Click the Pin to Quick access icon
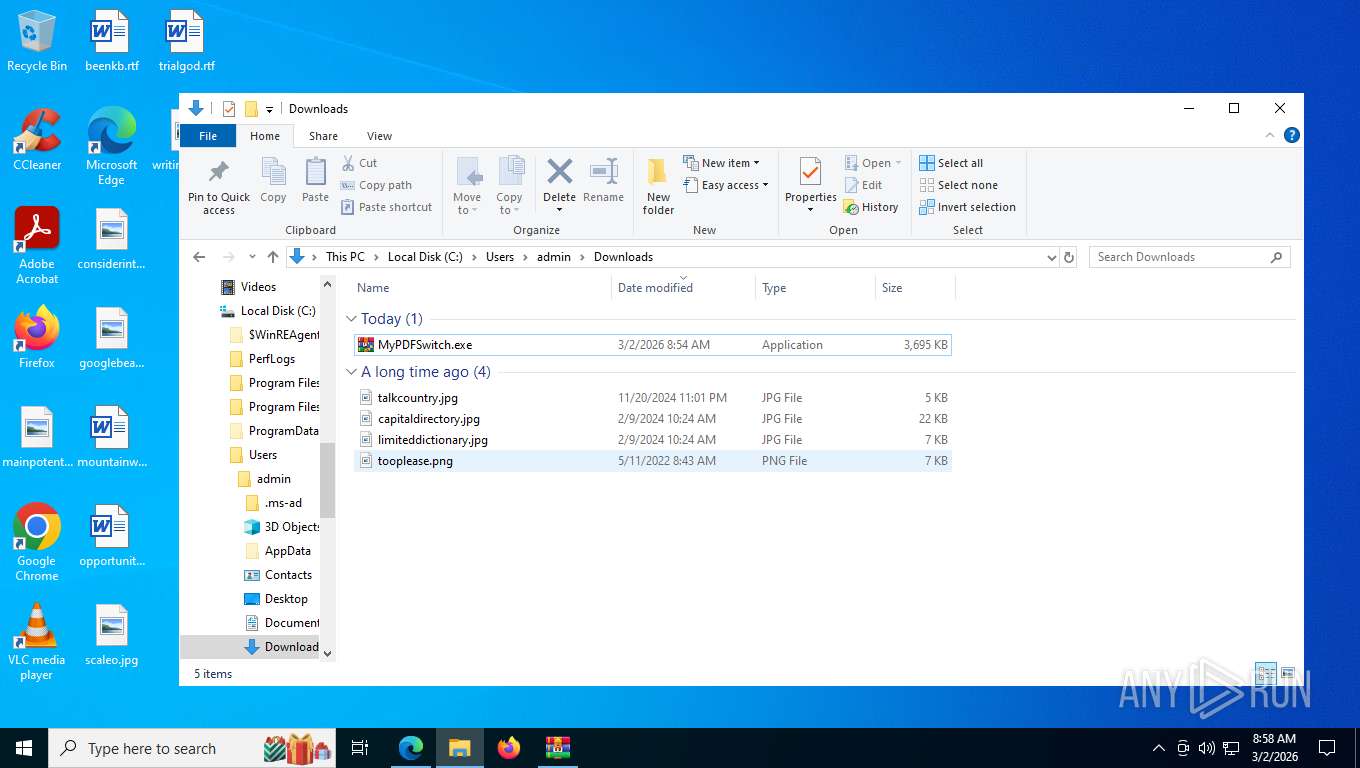The image size is (1360, 768). 219,172
